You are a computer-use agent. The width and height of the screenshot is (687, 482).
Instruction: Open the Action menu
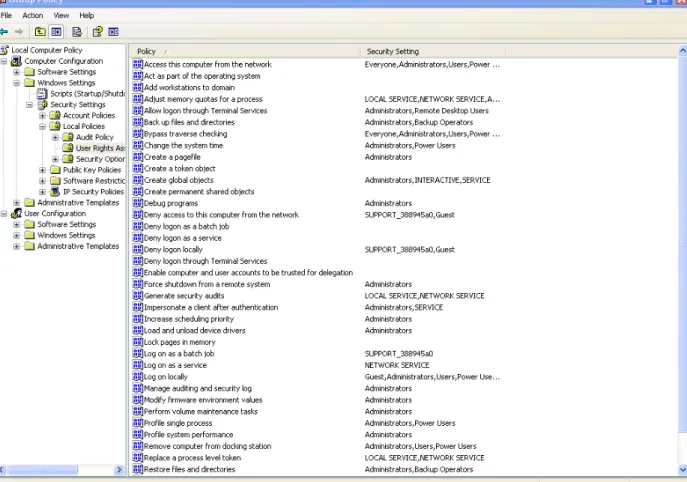[33, 15]
